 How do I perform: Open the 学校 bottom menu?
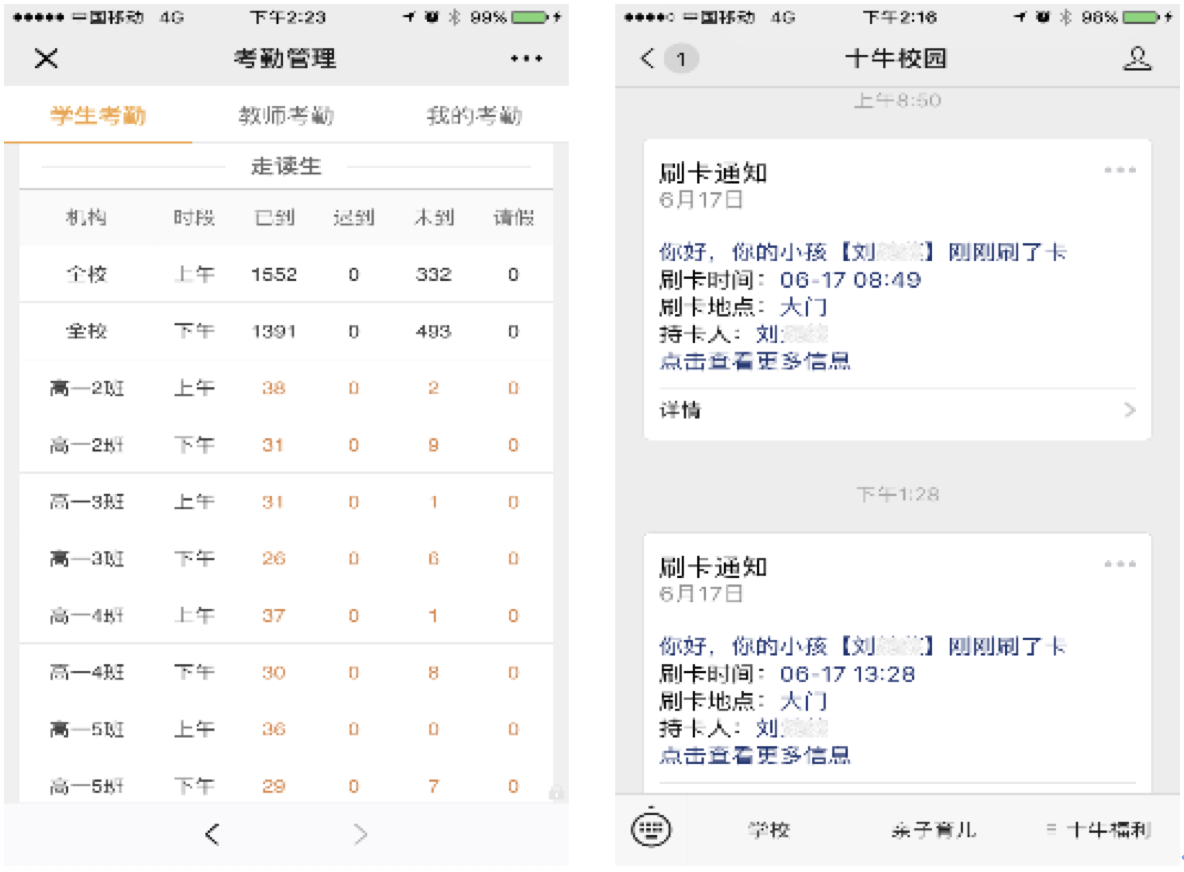pos(769,830)
